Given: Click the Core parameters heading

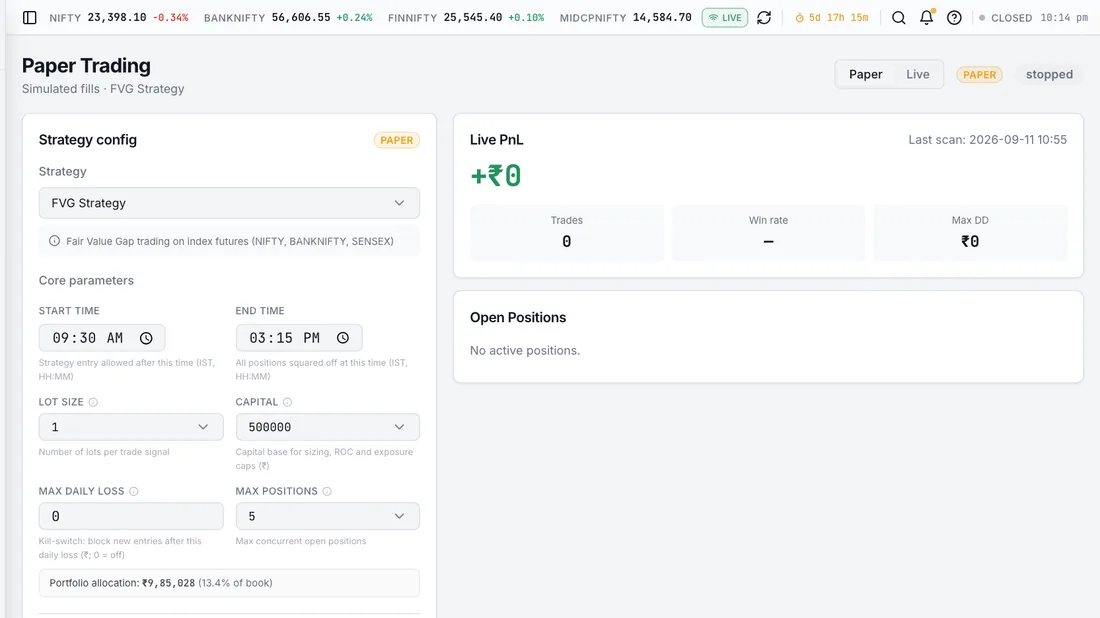Looking at the screenshot, I should 86,281.
